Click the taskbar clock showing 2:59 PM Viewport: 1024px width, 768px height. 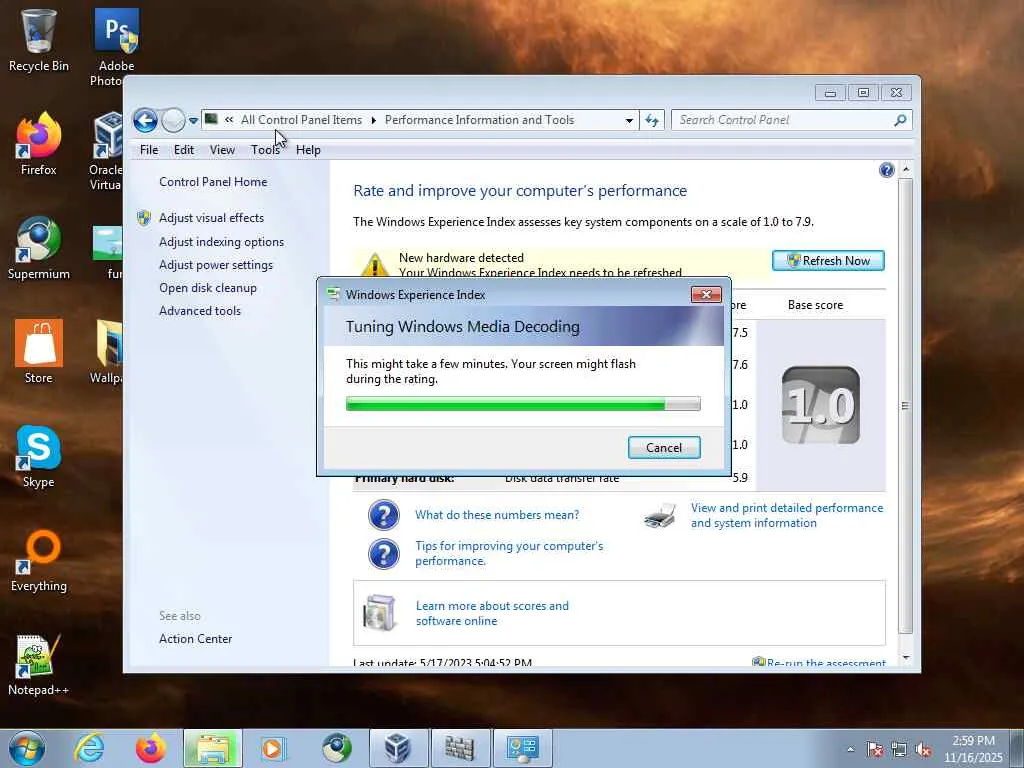click(x=973, y=749)
